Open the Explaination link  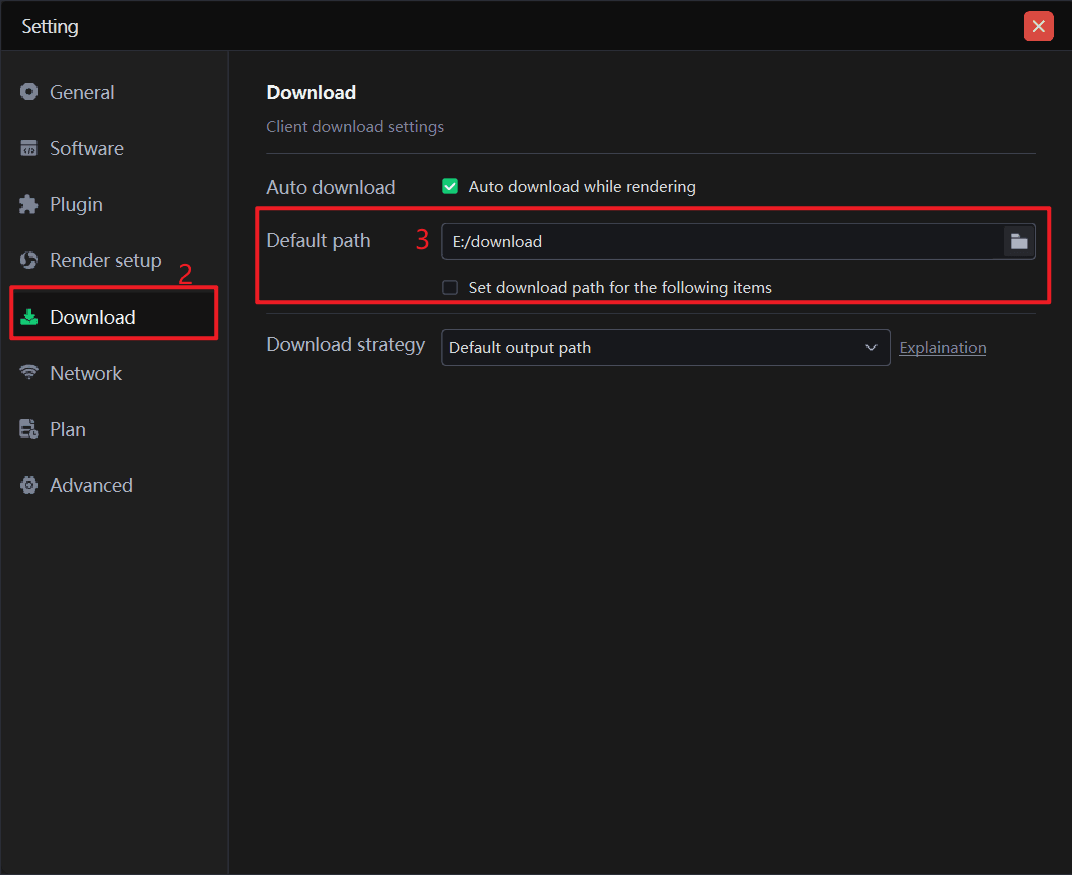(x=943, y=348)
